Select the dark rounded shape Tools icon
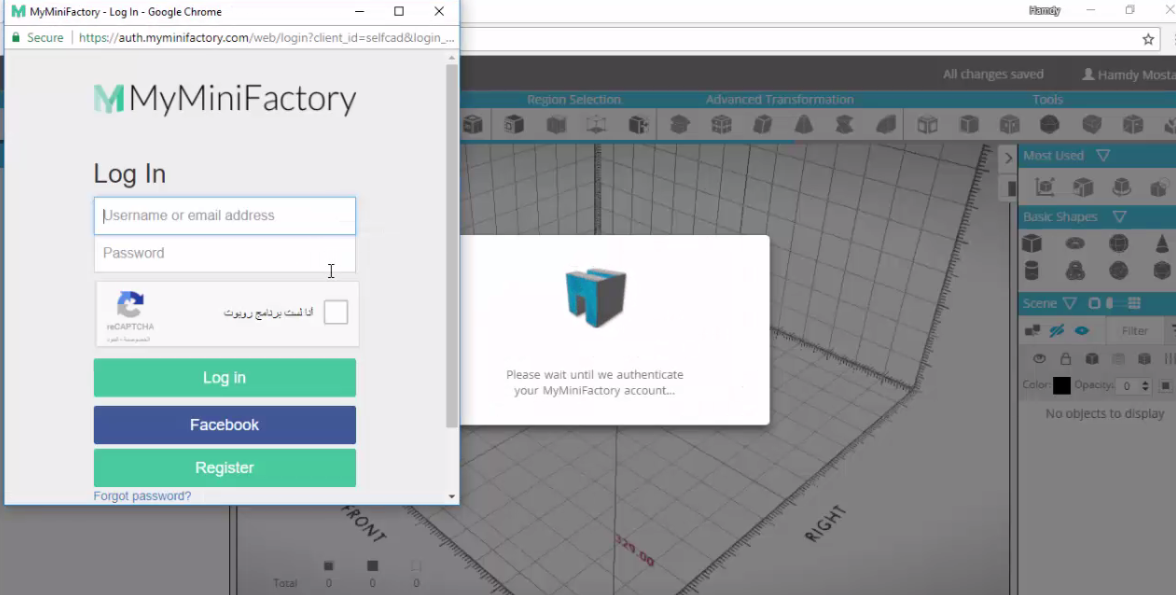The height and width of the screenshot is (595, 1176). point(1050,124)
